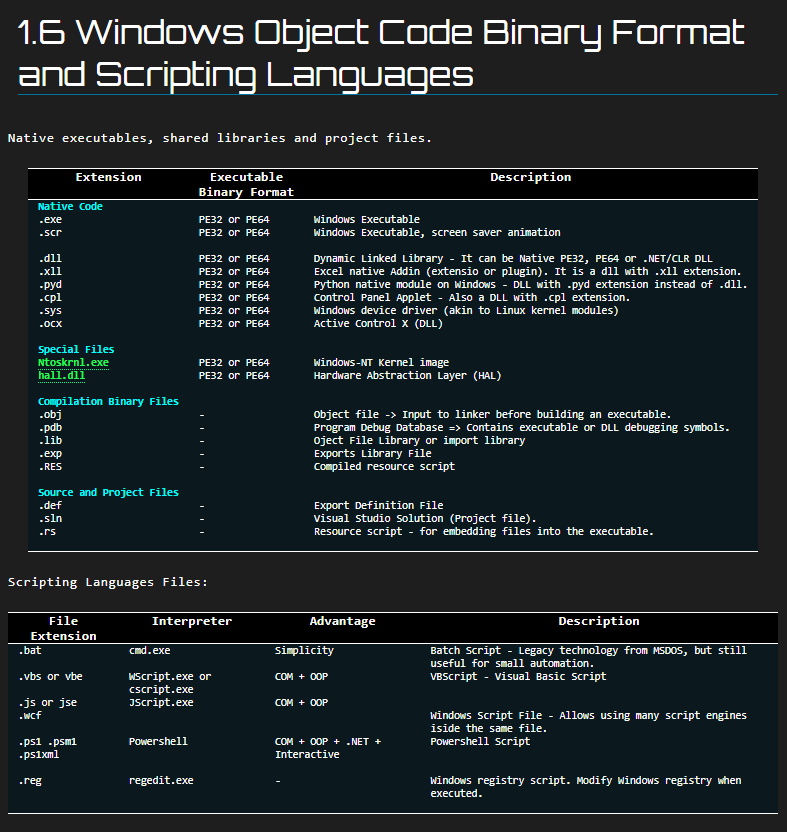This screenshot has width=787, height=832.
Task: Click the 'Active Control X (DLL)' description
Action: click(378, 324)
